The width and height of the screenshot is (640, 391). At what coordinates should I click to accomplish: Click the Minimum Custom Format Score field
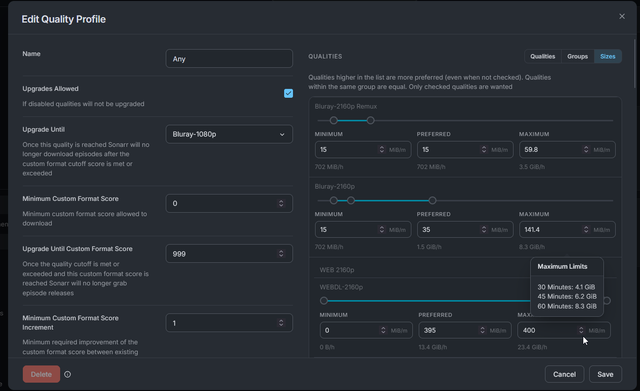tap(229, 203)
